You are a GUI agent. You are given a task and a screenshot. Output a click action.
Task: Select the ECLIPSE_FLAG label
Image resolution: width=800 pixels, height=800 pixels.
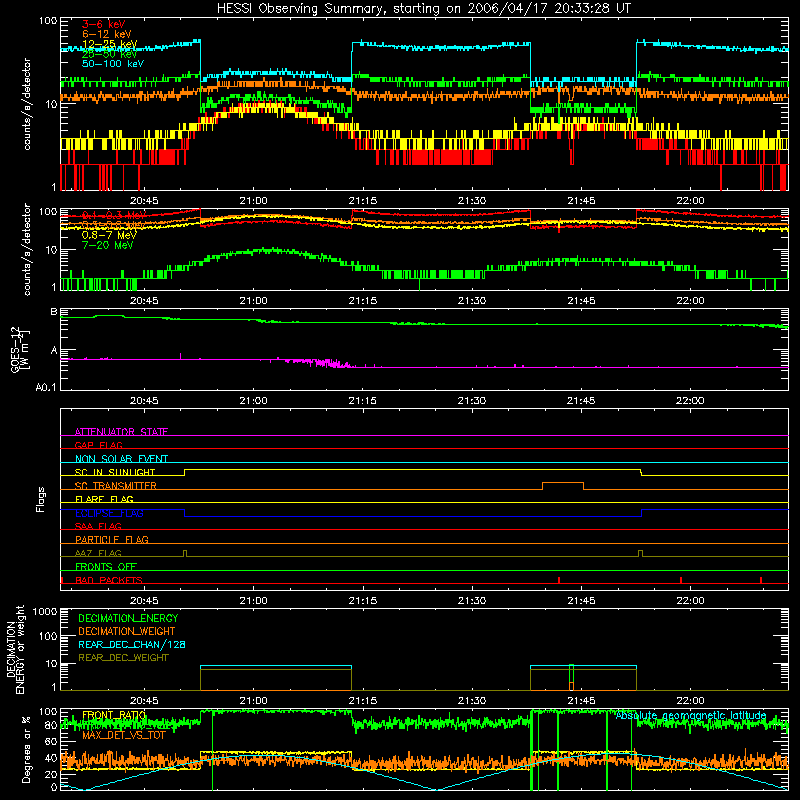[x=109, y=513]
